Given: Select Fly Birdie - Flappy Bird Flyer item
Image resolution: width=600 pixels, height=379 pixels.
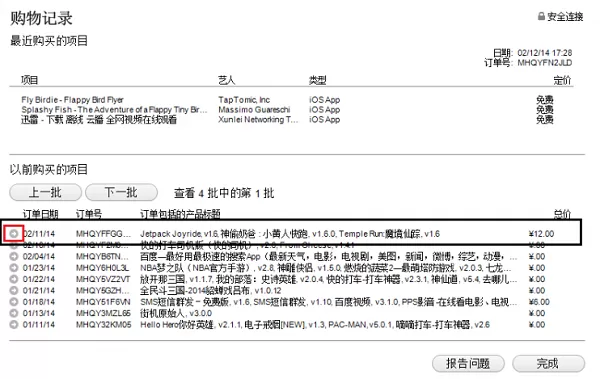Looking at the screenshot, I should pos(72,100).
